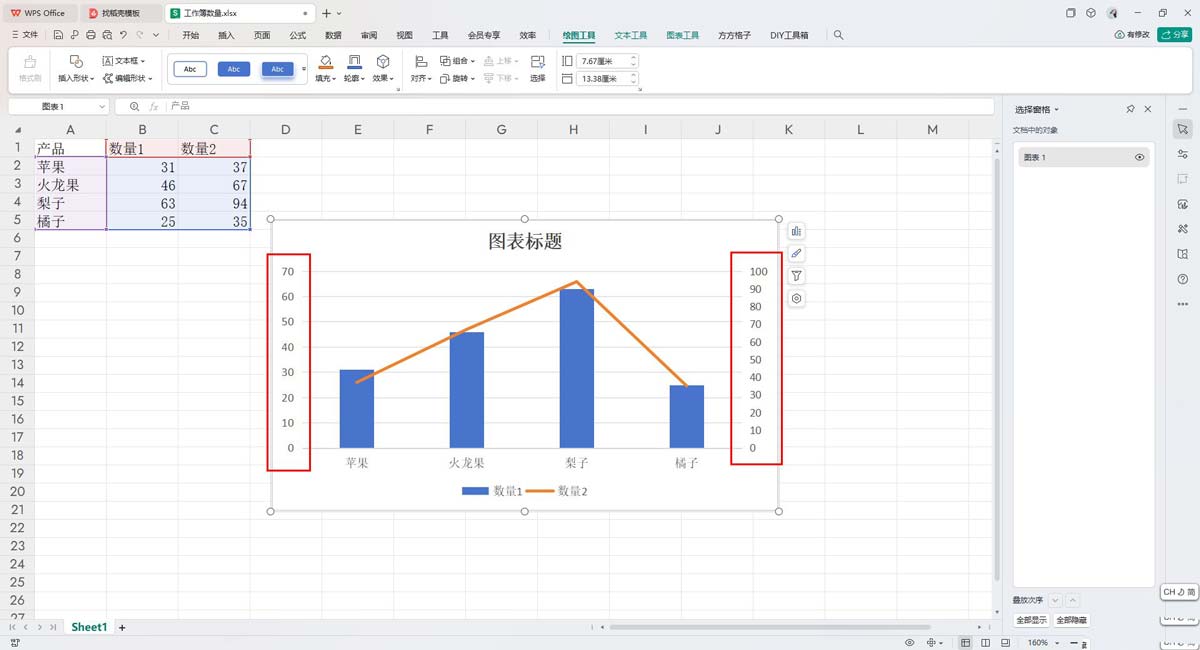The height and width of the screenshot is (650, 1200).
Task: Click the fx insert function icon
Action: [153, 106]
